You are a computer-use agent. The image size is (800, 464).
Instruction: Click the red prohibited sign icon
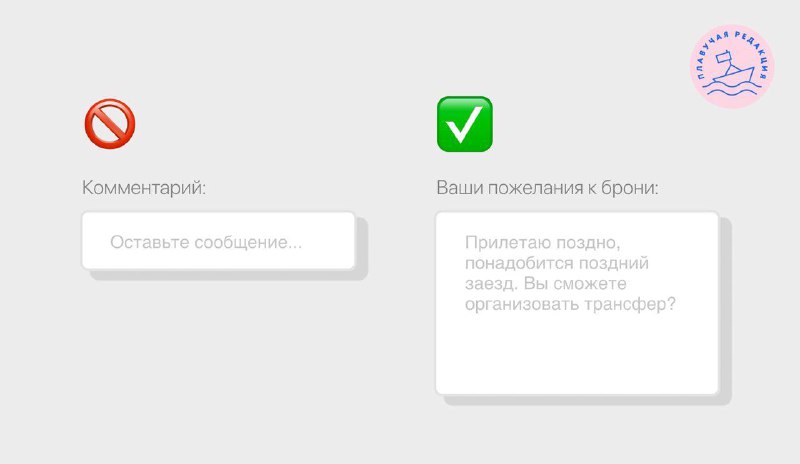coord(110,124)
